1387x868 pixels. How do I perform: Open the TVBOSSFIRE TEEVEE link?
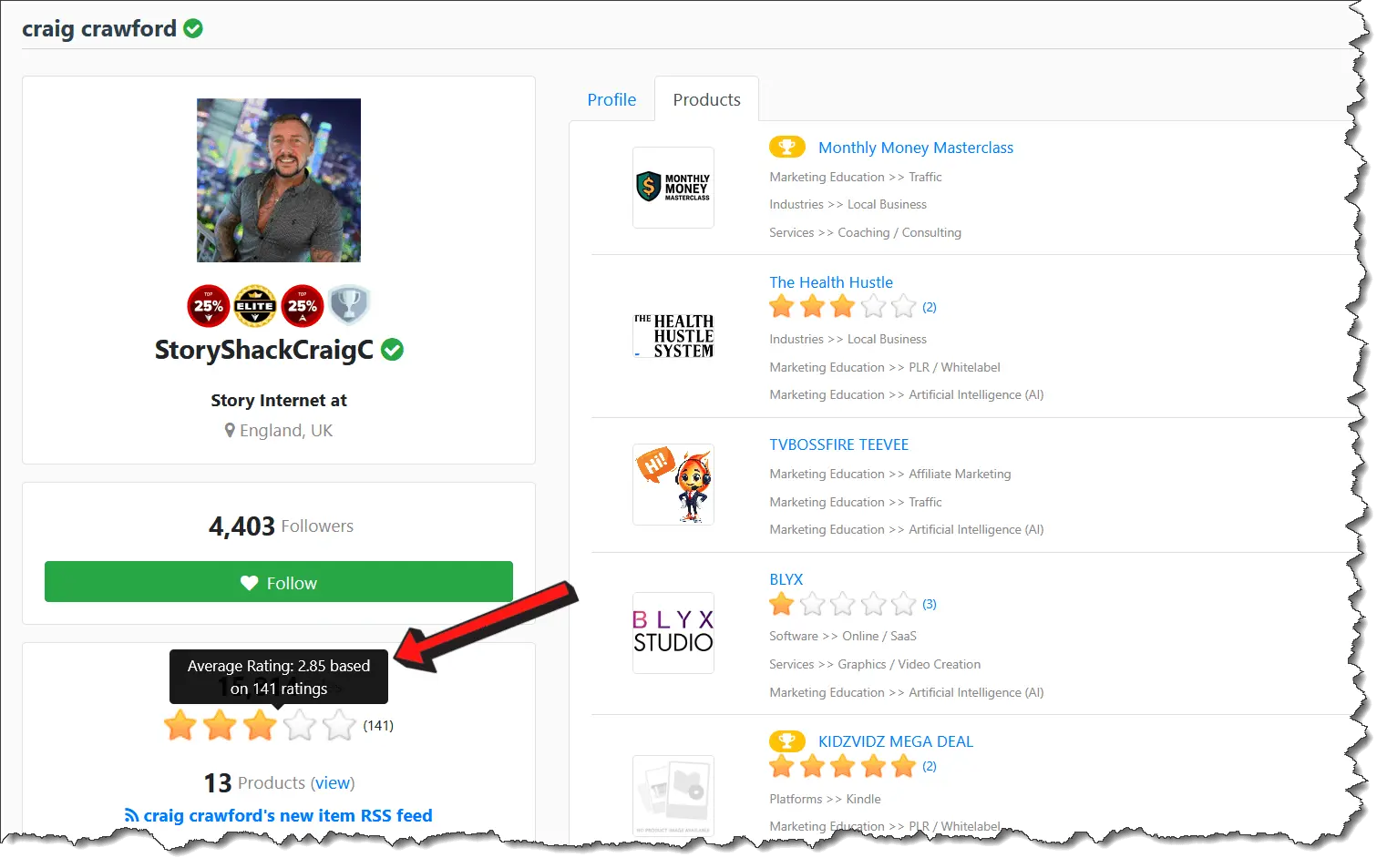click(839, 444)
